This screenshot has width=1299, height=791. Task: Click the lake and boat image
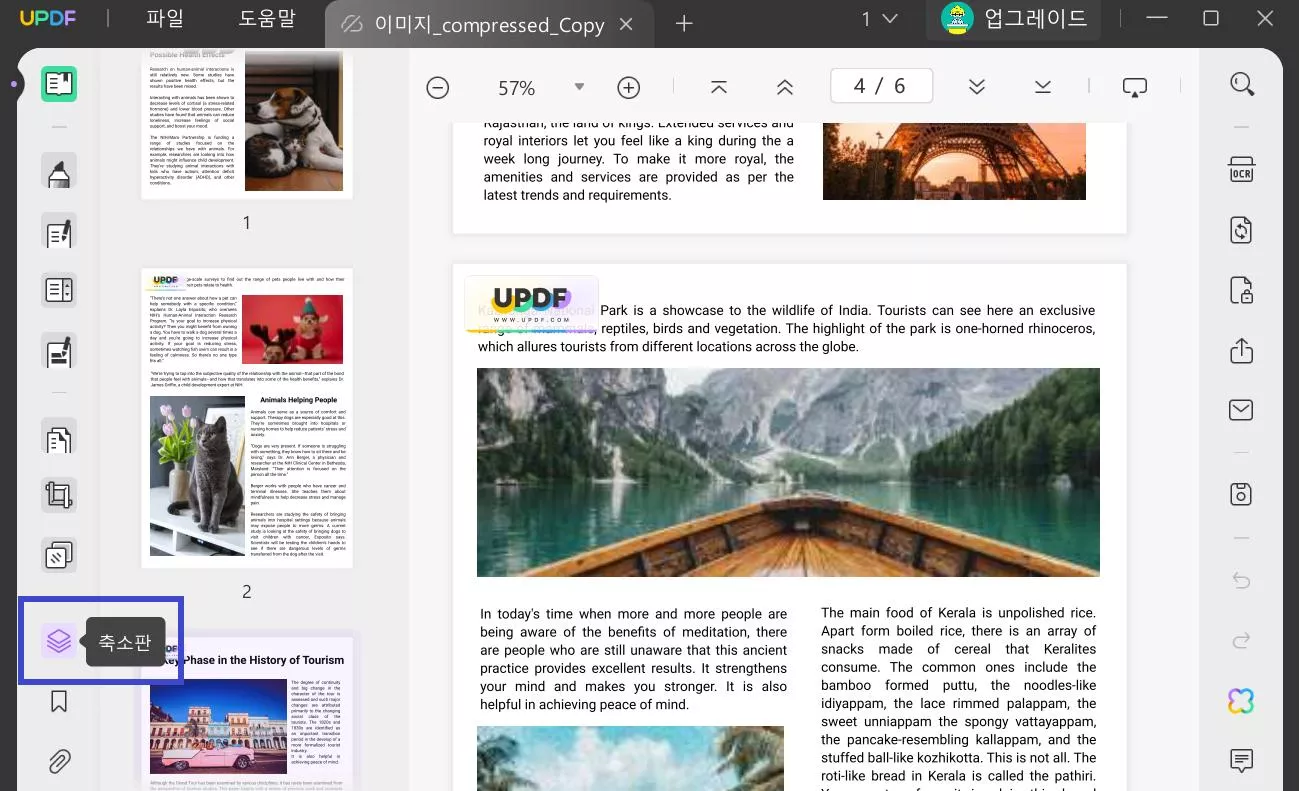(788, 472)
